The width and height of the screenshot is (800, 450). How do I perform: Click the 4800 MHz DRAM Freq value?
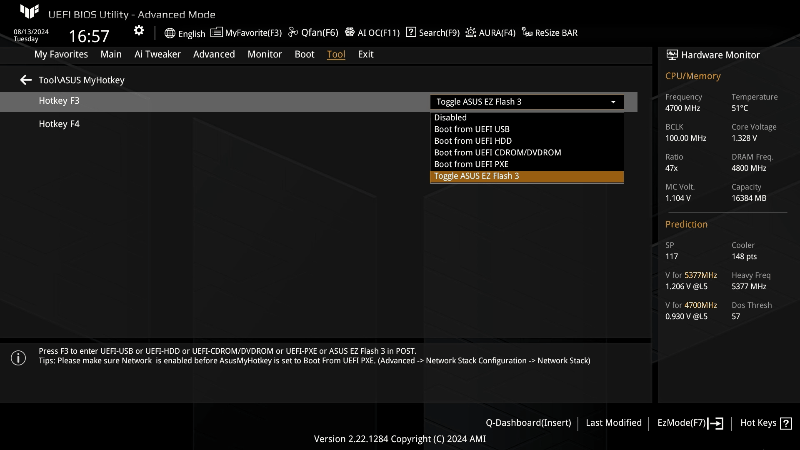tap(749, 168)
